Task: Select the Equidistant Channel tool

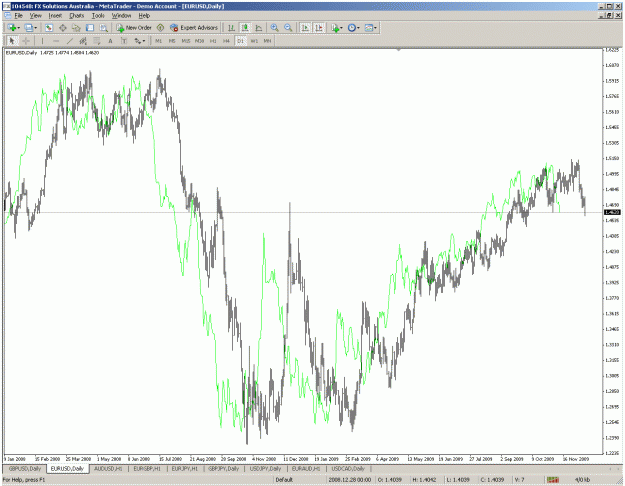Action: click(83, 41)
